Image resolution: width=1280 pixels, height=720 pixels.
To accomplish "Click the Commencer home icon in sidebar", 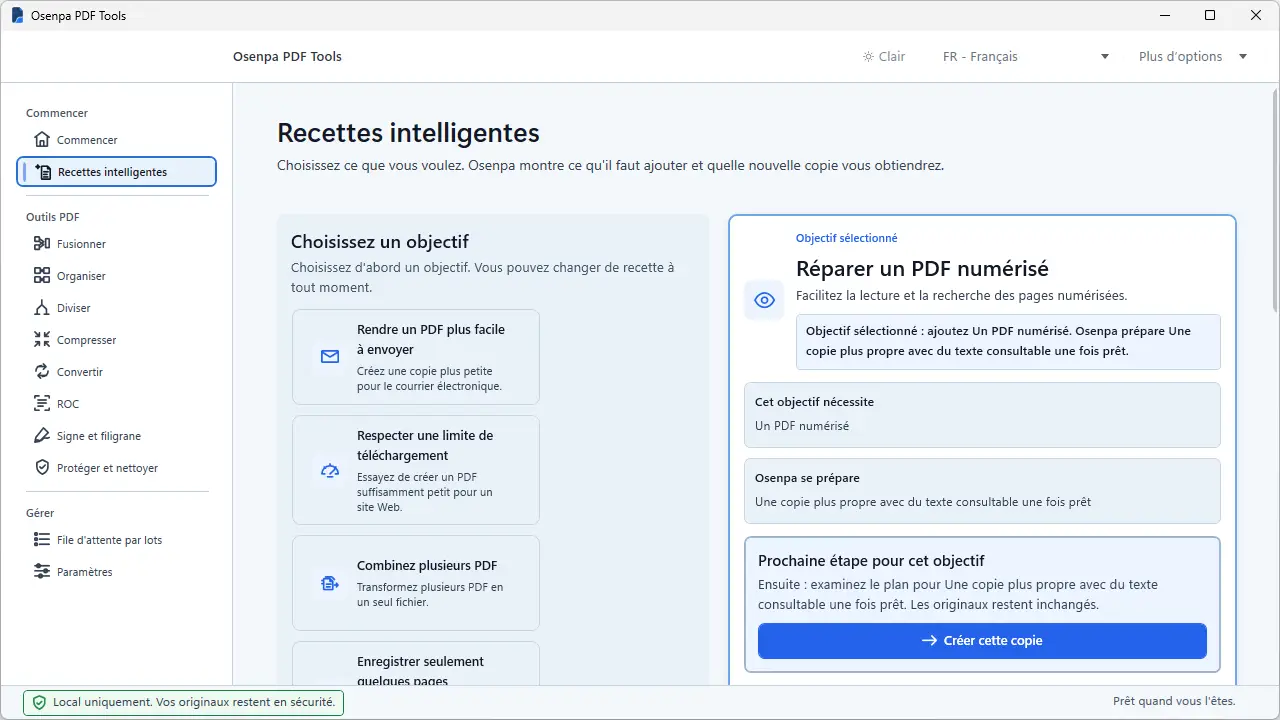I will pyautogui.click(x=42, y=140).
